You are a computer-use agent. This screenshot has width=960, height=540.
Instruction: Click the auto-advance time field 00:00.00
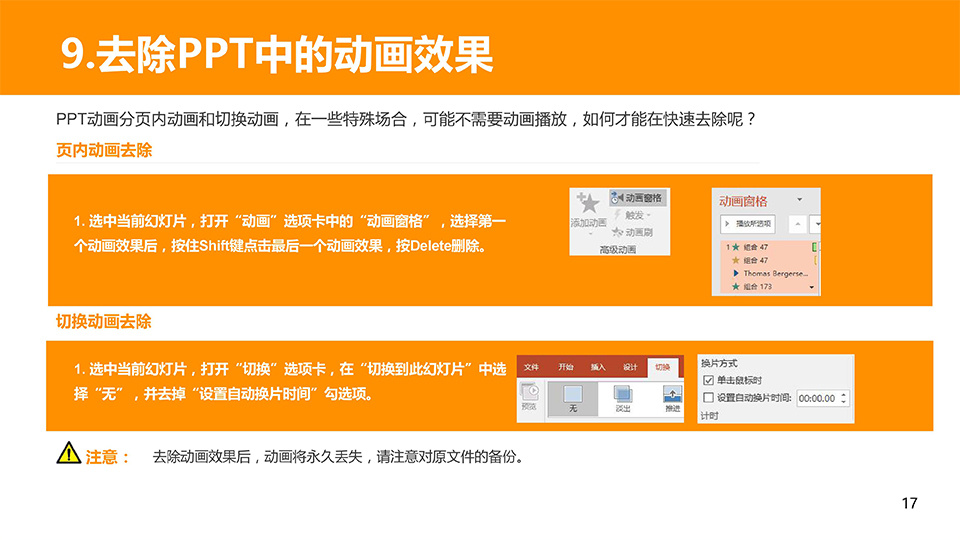817,398
